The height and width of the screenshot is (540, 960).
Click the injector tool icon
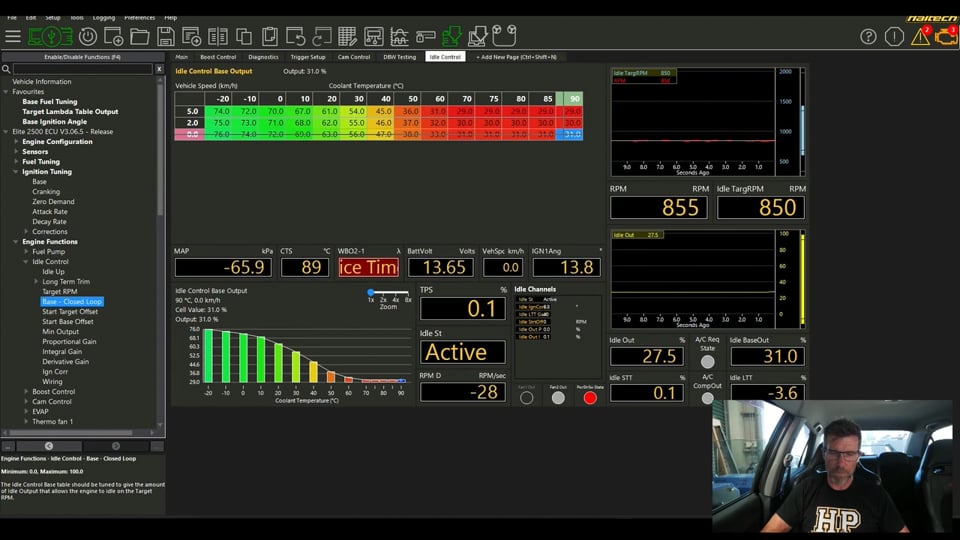pyautogui.click(x=426, y=37)
